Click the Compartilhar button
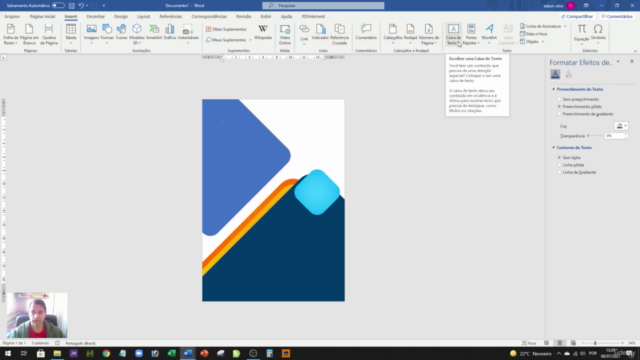640x360 pixels. click(x=577, y=17)
